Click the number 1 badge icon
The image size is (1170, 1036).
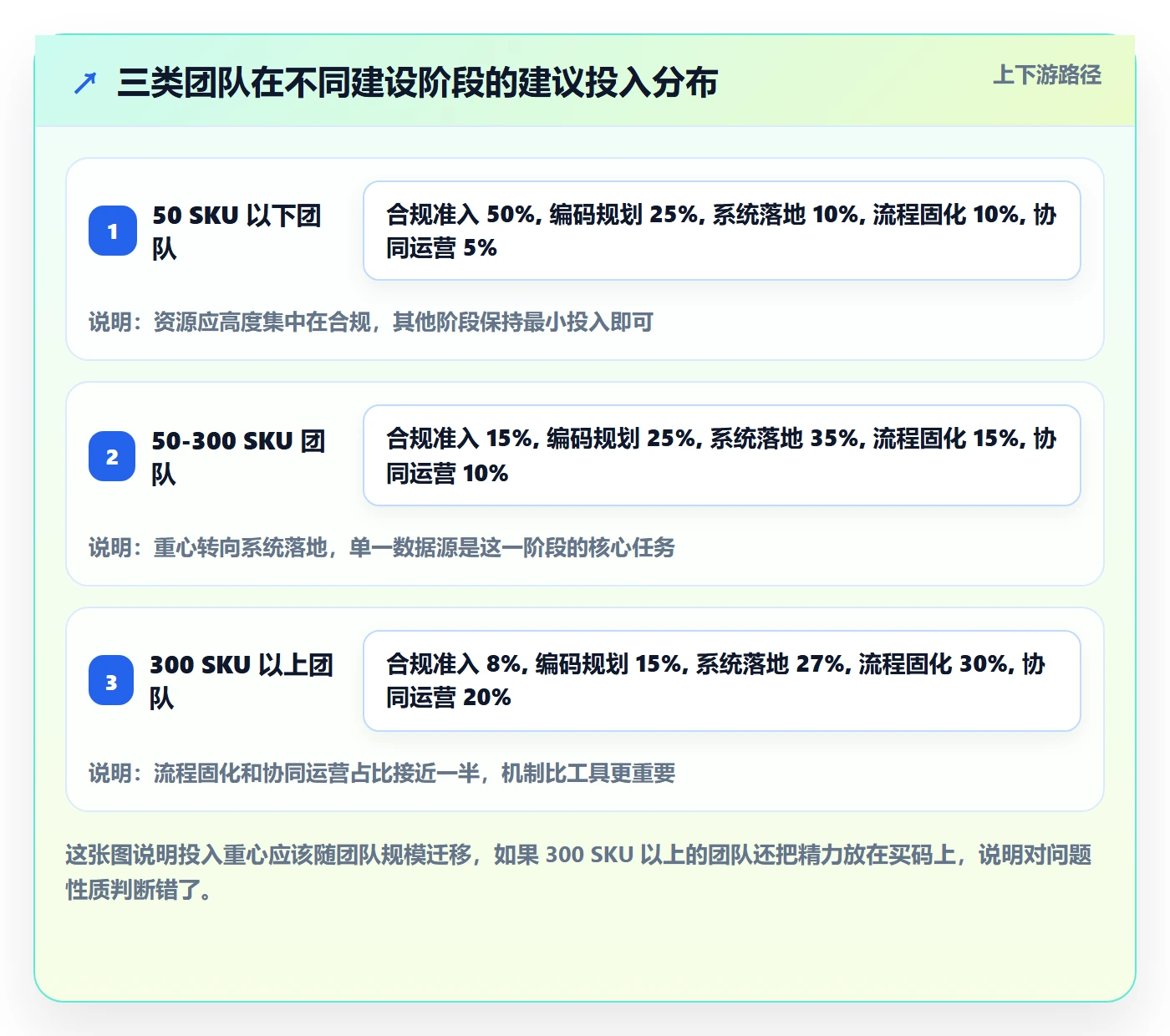(x=113, y=231)
